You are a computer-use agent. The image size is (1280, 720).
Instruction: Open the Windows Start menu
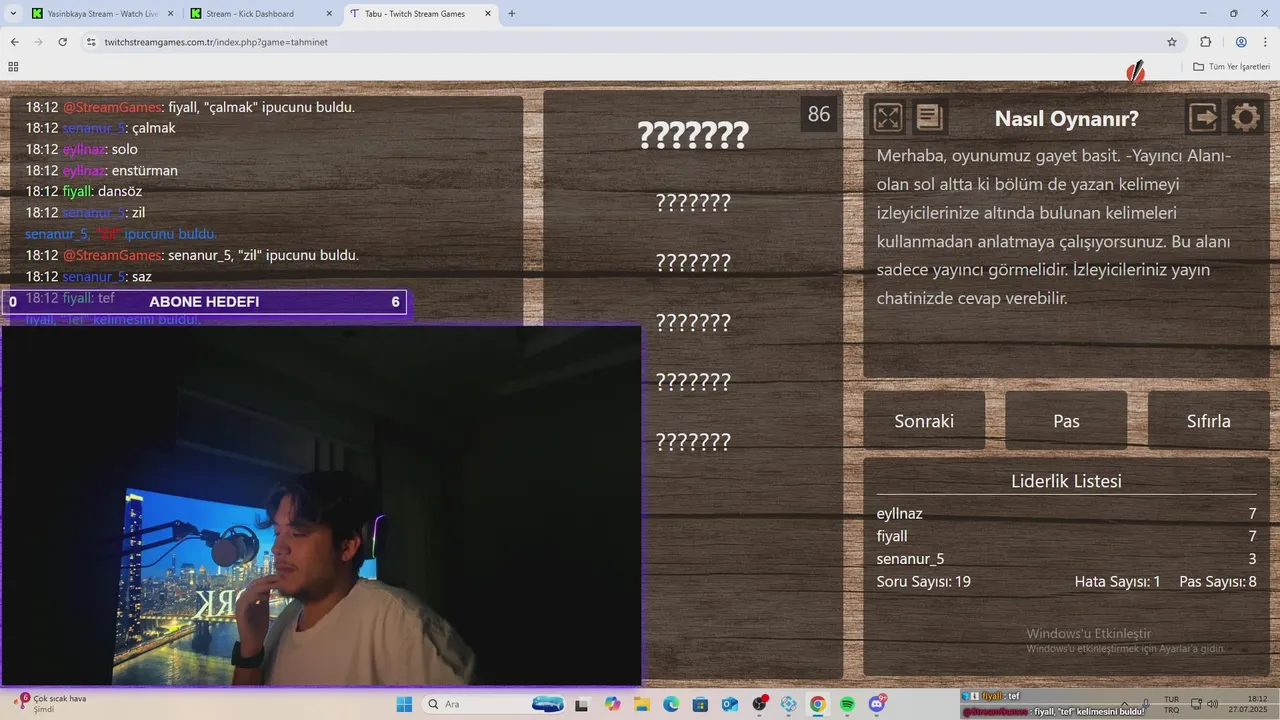pos(404,704)
